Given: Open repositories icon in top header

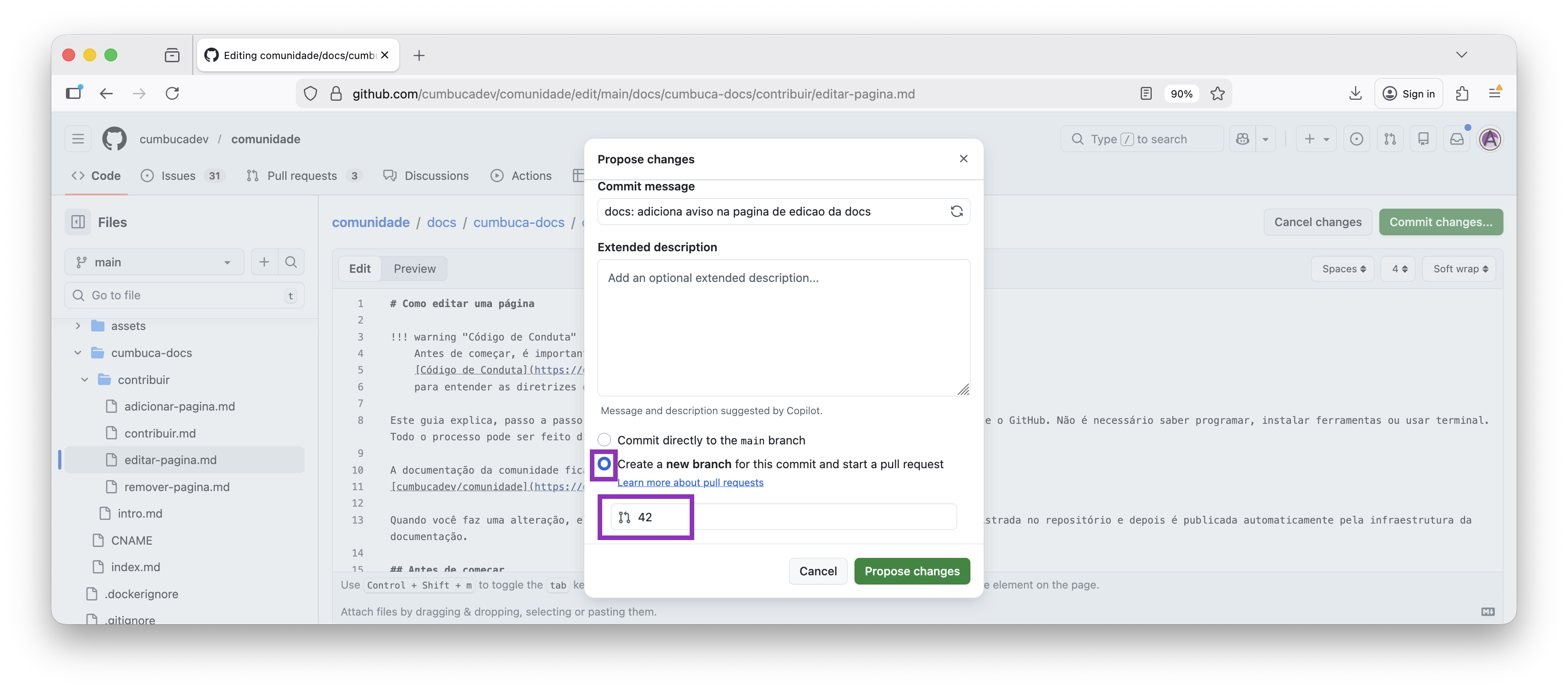Looking at the screenshot, I should point(1423,139).
